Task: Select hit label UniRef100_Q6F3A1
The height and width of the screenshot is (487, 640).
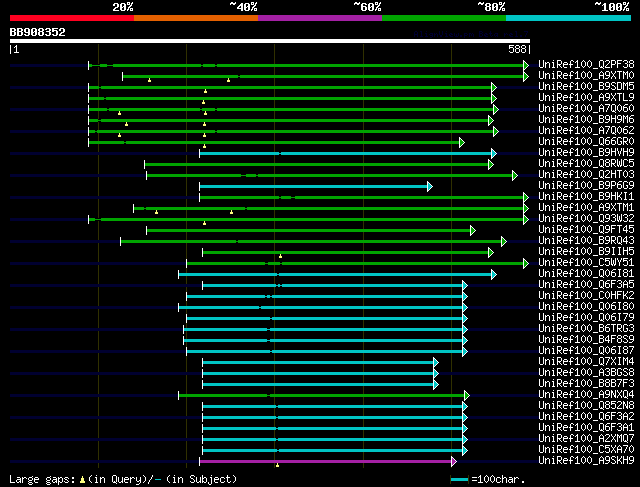Action: pyautogui.click(x=586, y=428)
